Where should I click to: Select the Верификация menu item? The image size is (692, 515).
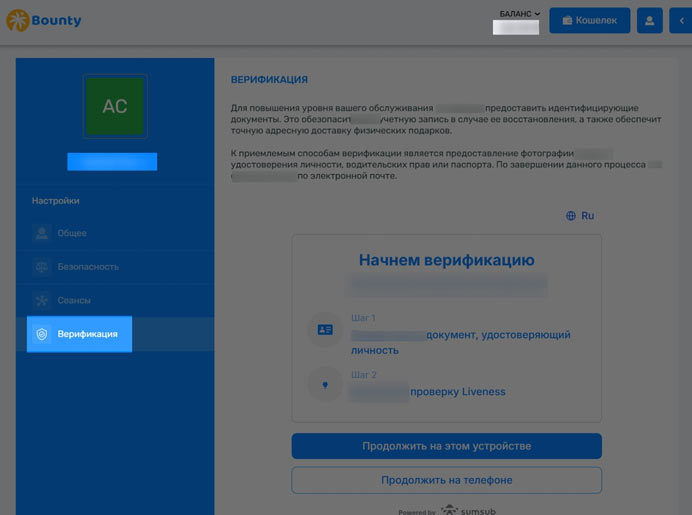click(88, 334)
